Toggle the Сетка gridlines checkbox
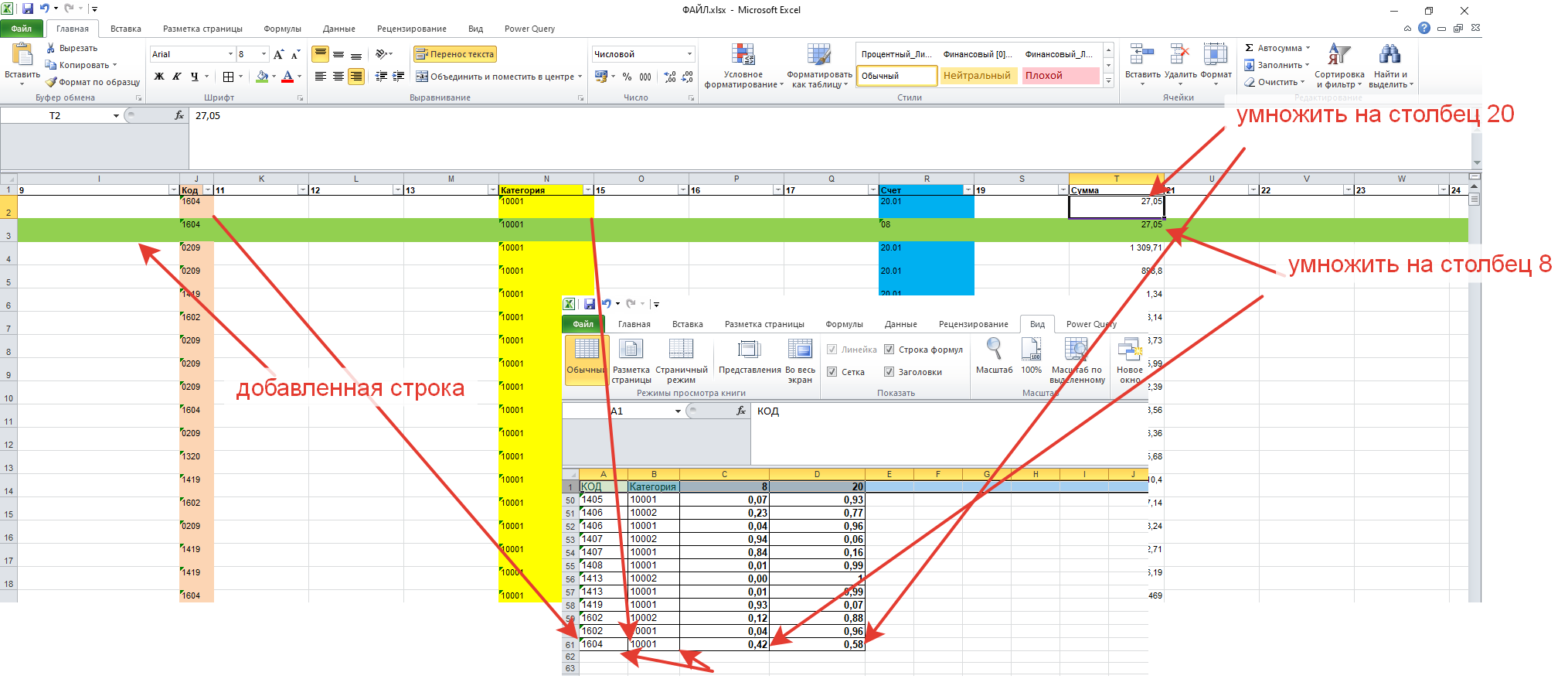This screenshot has height=679, width=1568. tap(832, 372)
